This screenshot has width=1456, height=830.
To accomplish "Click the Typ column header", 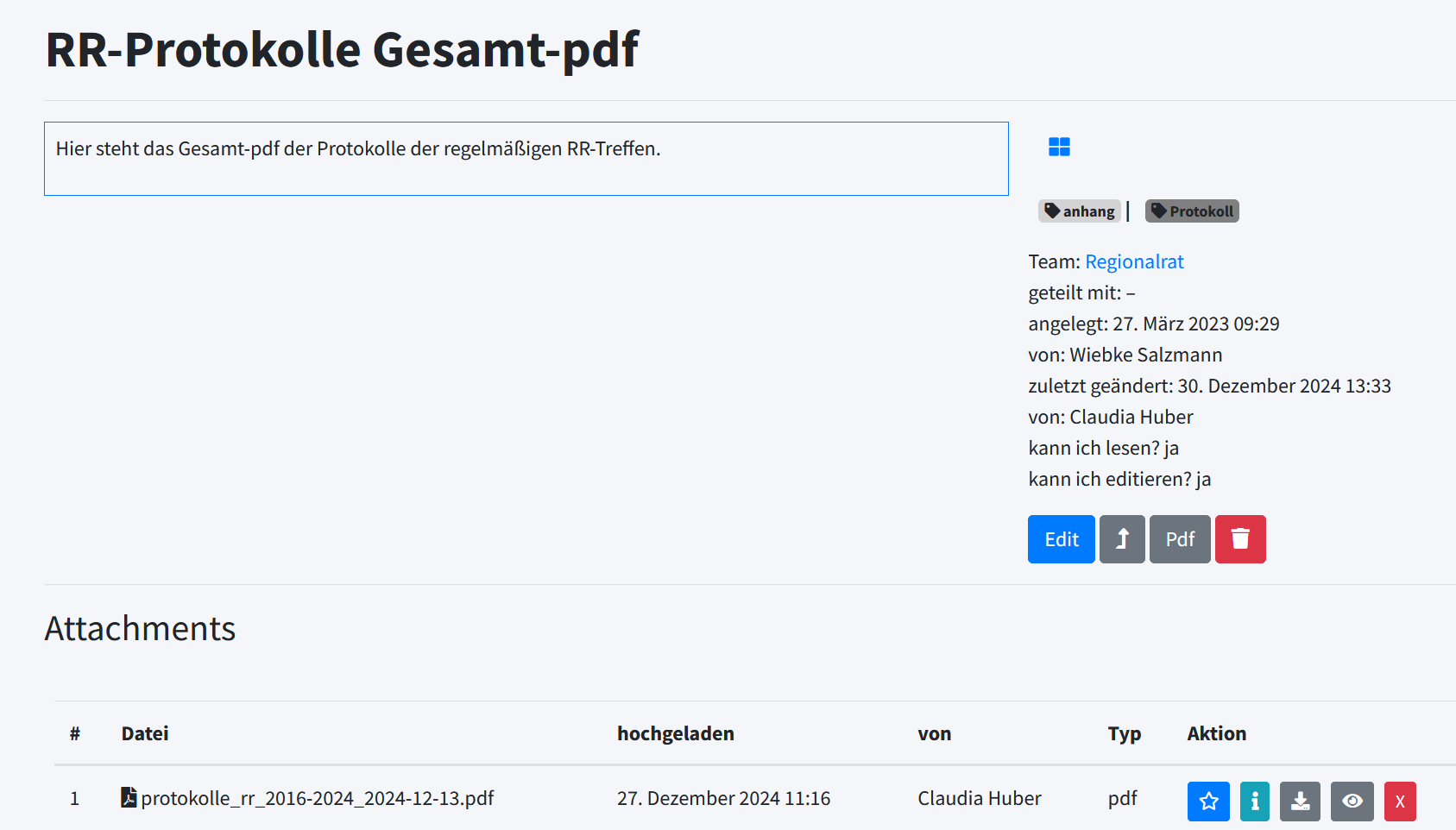I will click(x=1124, y=733).
